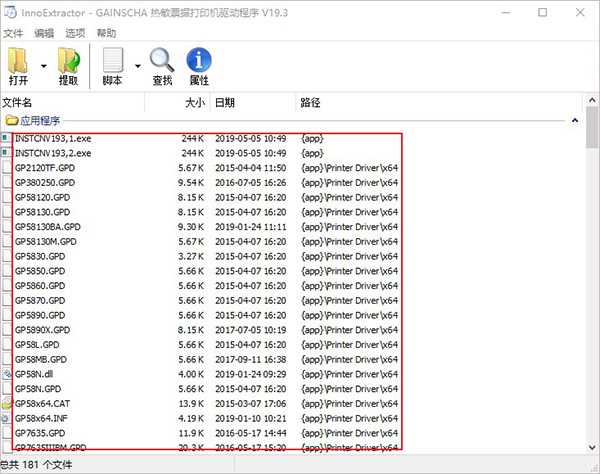Click the vertical scrollbar thumb
Screen dimensions: 600x474
(592, 127)
